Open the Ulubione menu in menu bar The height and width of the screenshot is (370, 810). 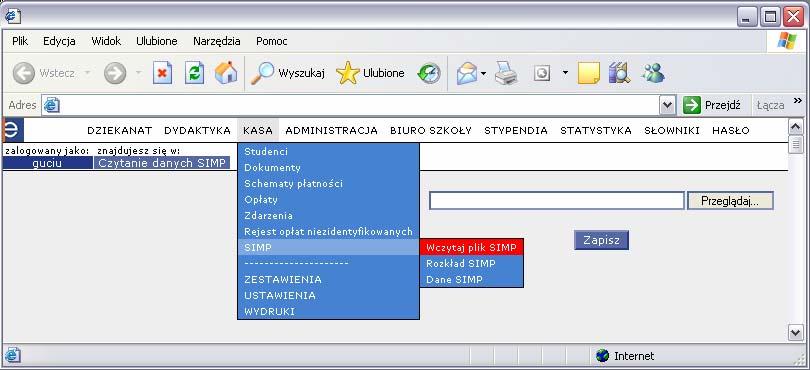click(157, 41)
